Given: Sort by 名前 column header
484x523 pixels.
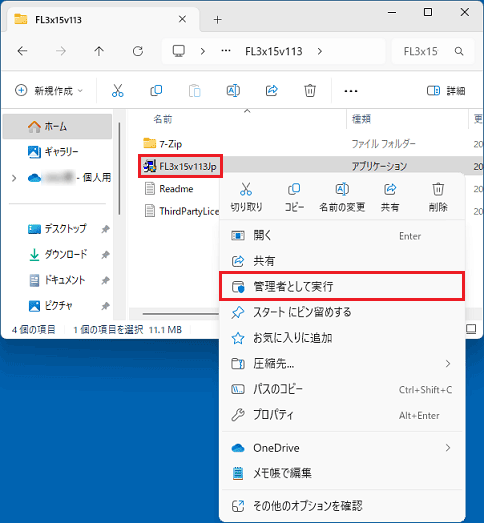Looking at the screenshot, I should (162, 119).
